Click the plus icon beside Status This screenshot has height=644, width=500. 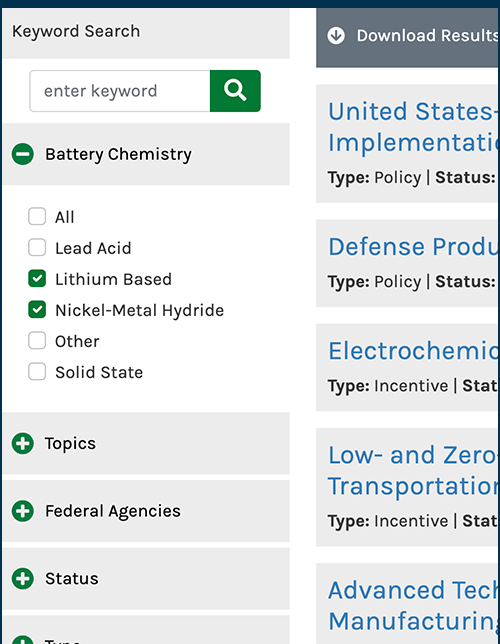(x=23, y=578)
